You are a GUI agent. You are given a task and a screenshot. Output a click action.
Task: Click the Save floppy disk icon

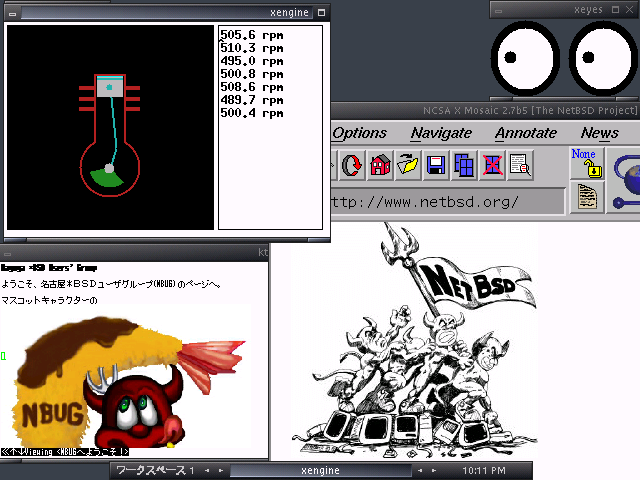pos(436,165)
